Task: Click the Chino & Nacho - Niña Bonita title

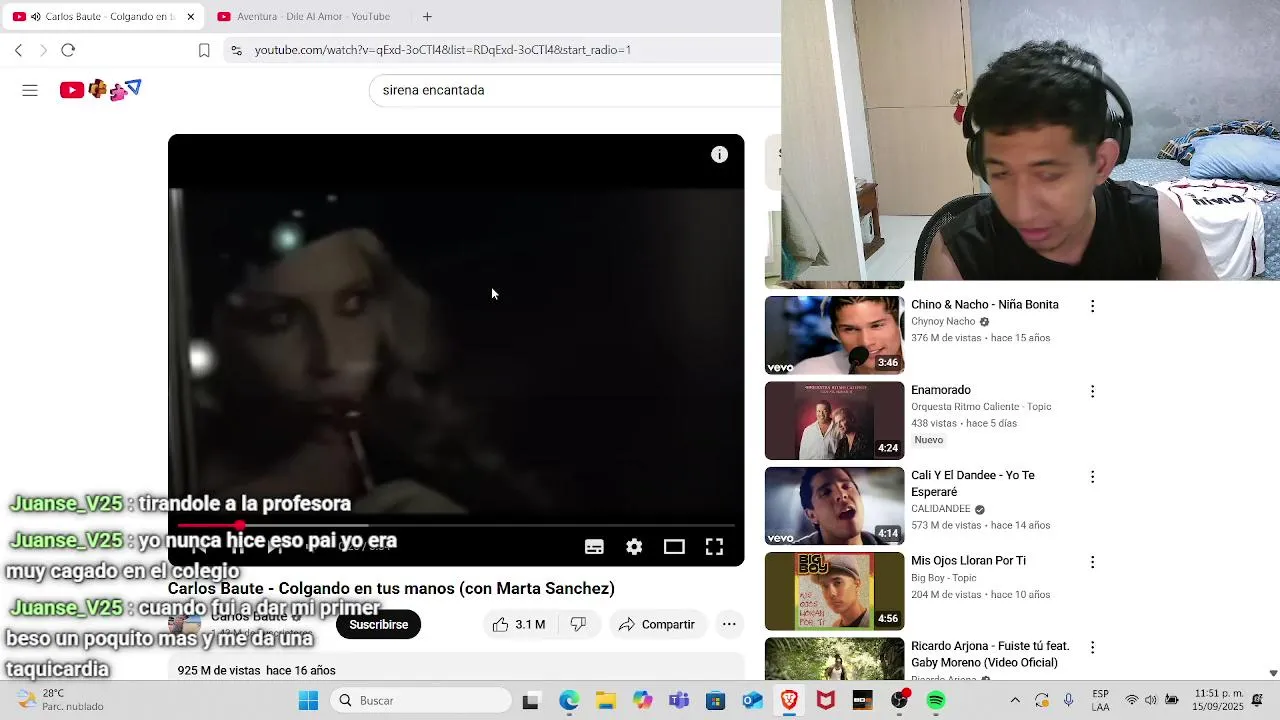Action: [x=984, y=305]
